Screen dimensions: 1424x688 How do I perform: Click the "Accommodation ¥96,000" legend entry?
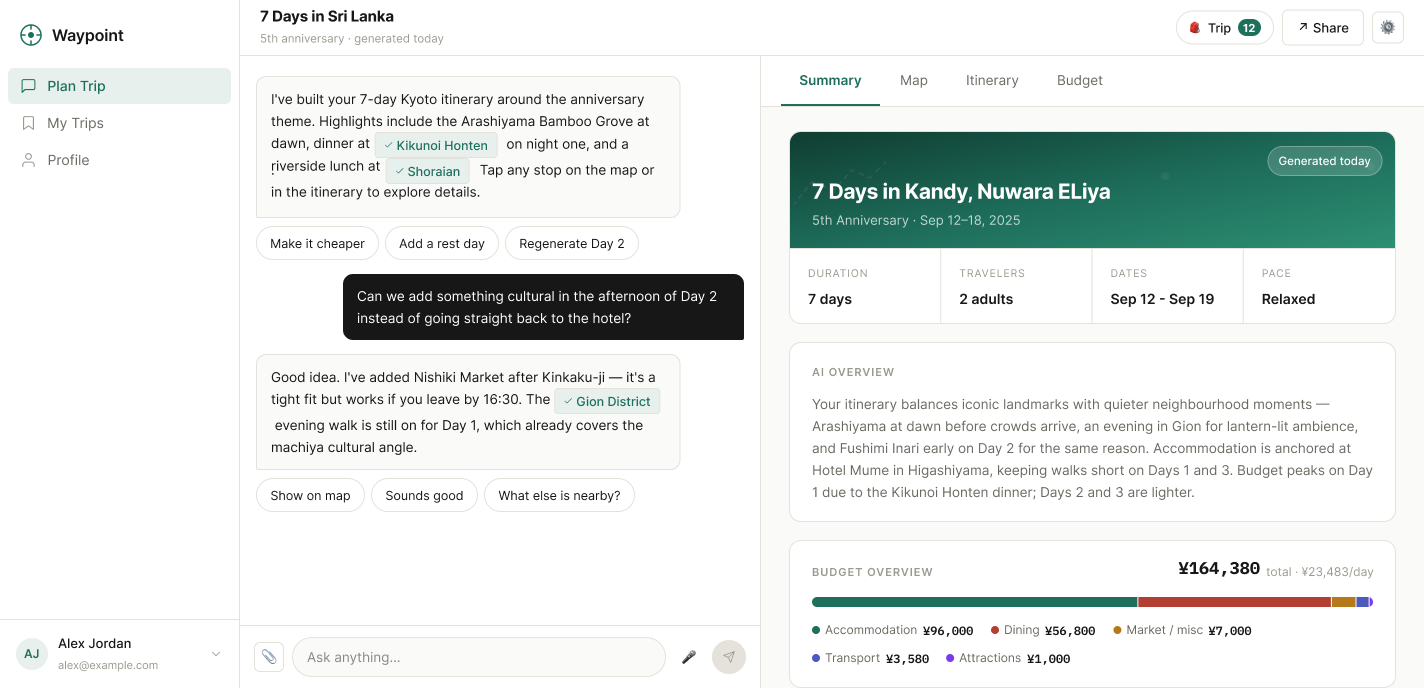[893, 631]
